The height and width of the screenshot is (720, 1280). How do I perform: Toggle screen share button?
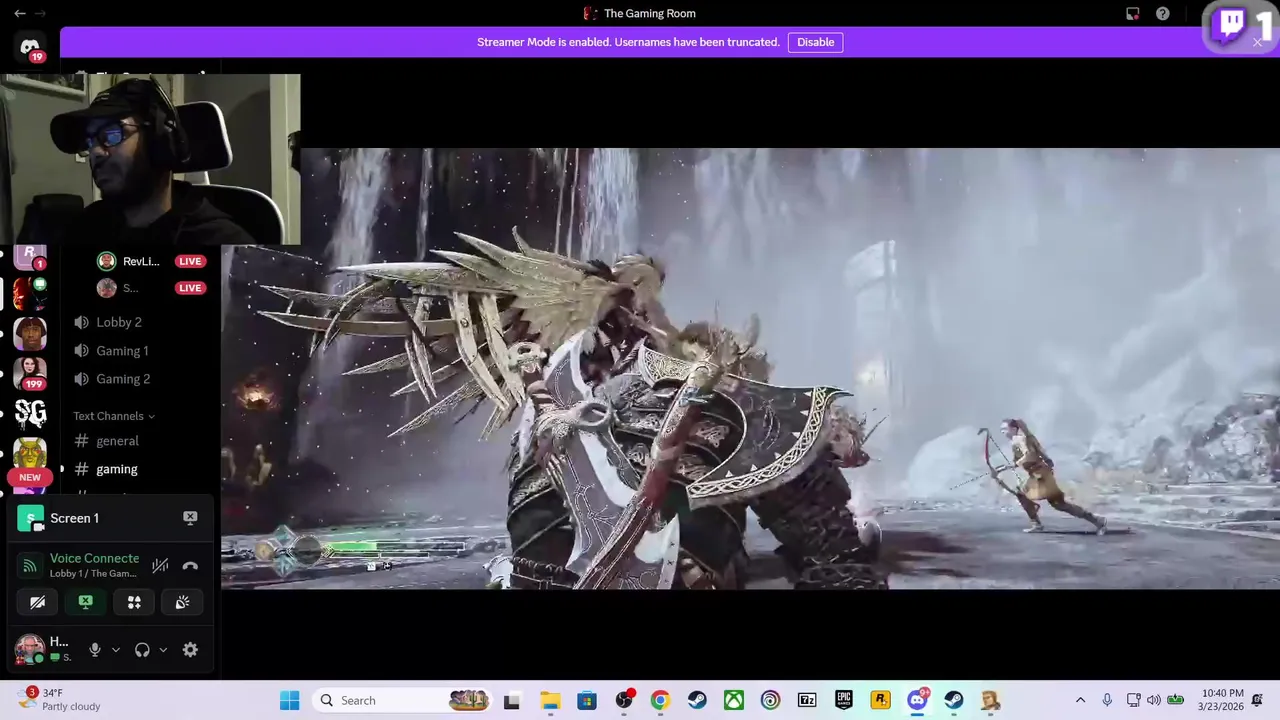pyautogui.click(x=86, y=602)
